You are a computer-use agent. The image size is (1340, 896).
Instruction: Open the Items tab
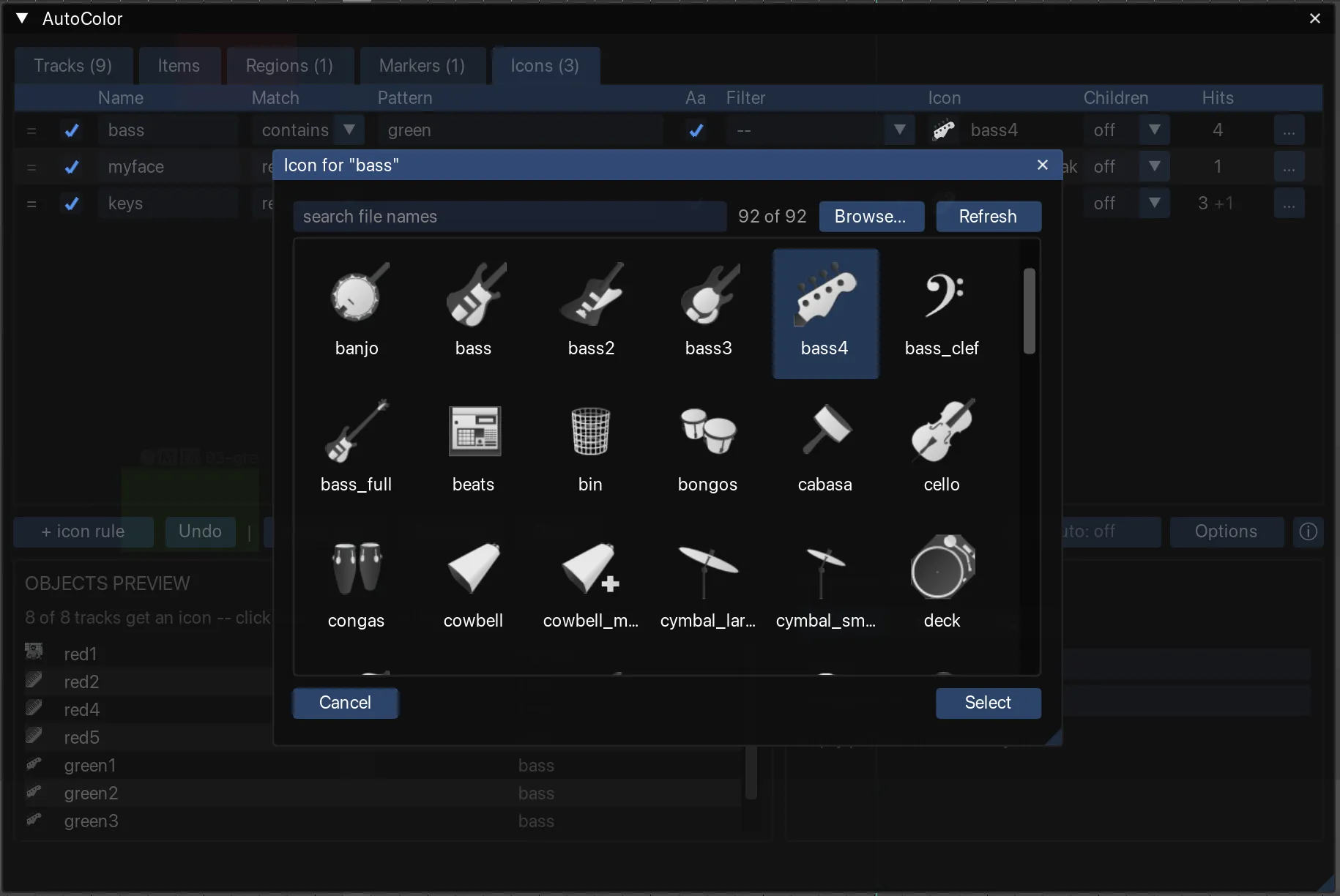179,66
